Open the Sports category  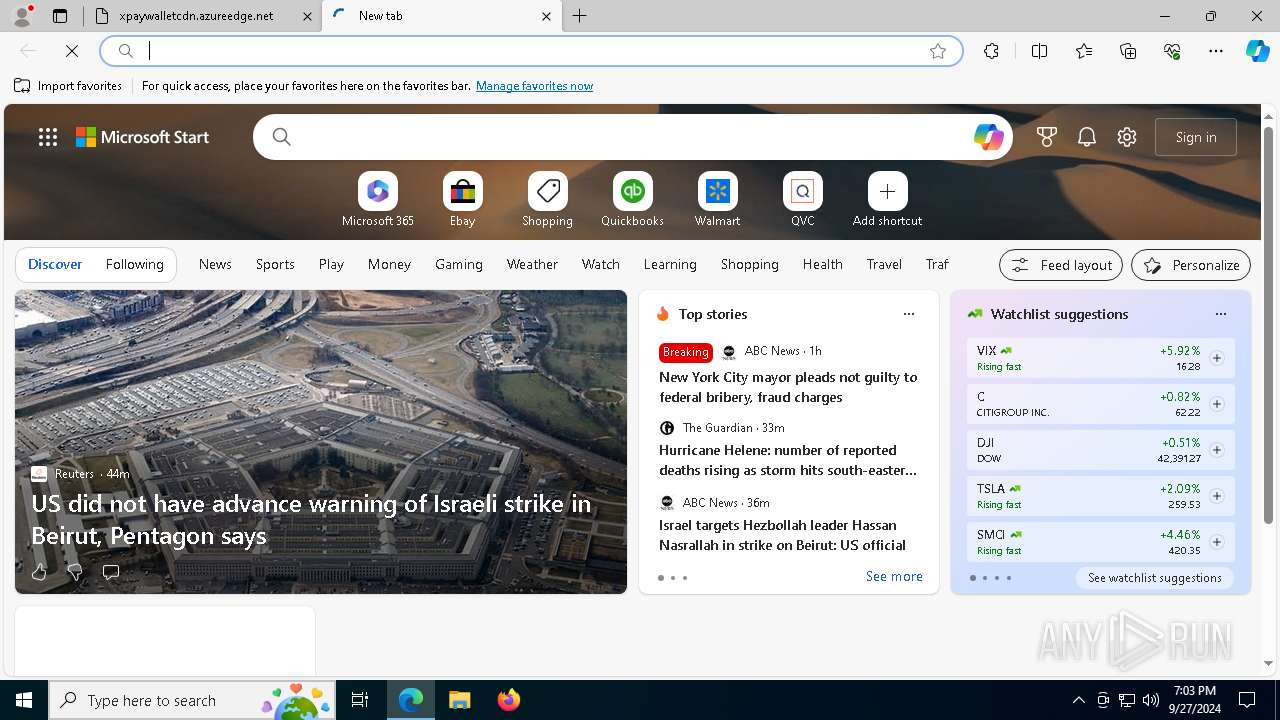click(x=275, y=264)
